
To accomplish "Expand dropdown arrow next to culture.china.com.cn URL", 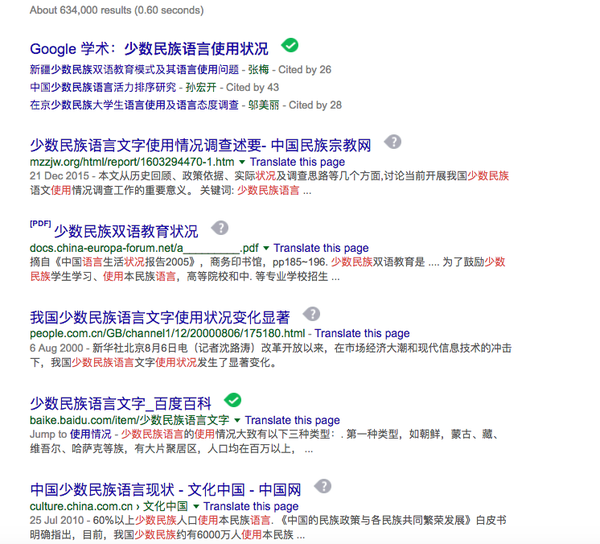I will (196, 506).
